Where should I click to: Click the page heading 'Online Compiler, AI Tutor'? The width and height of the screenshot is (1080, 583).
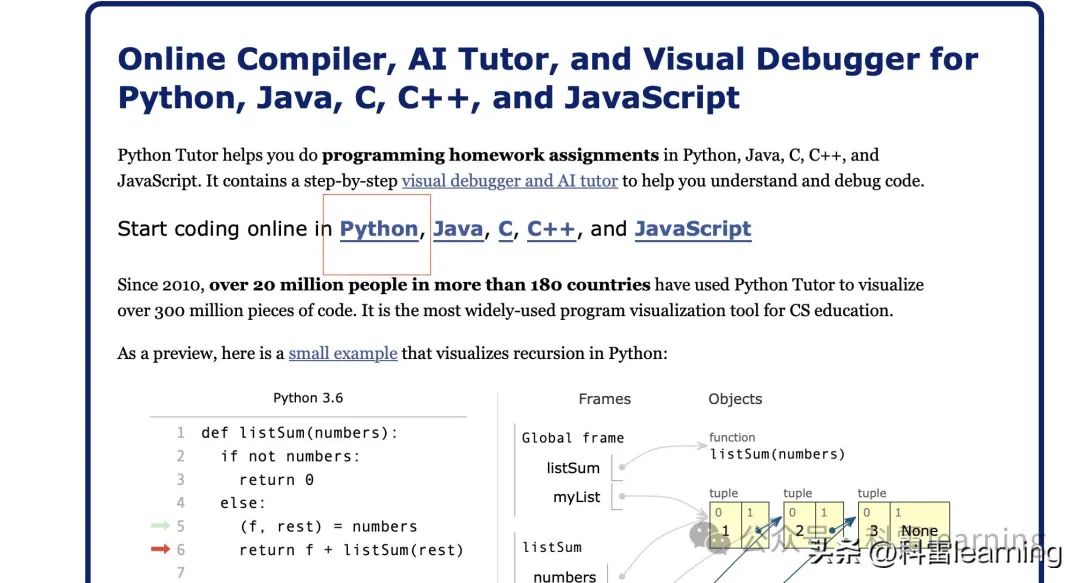coord(548,78)
